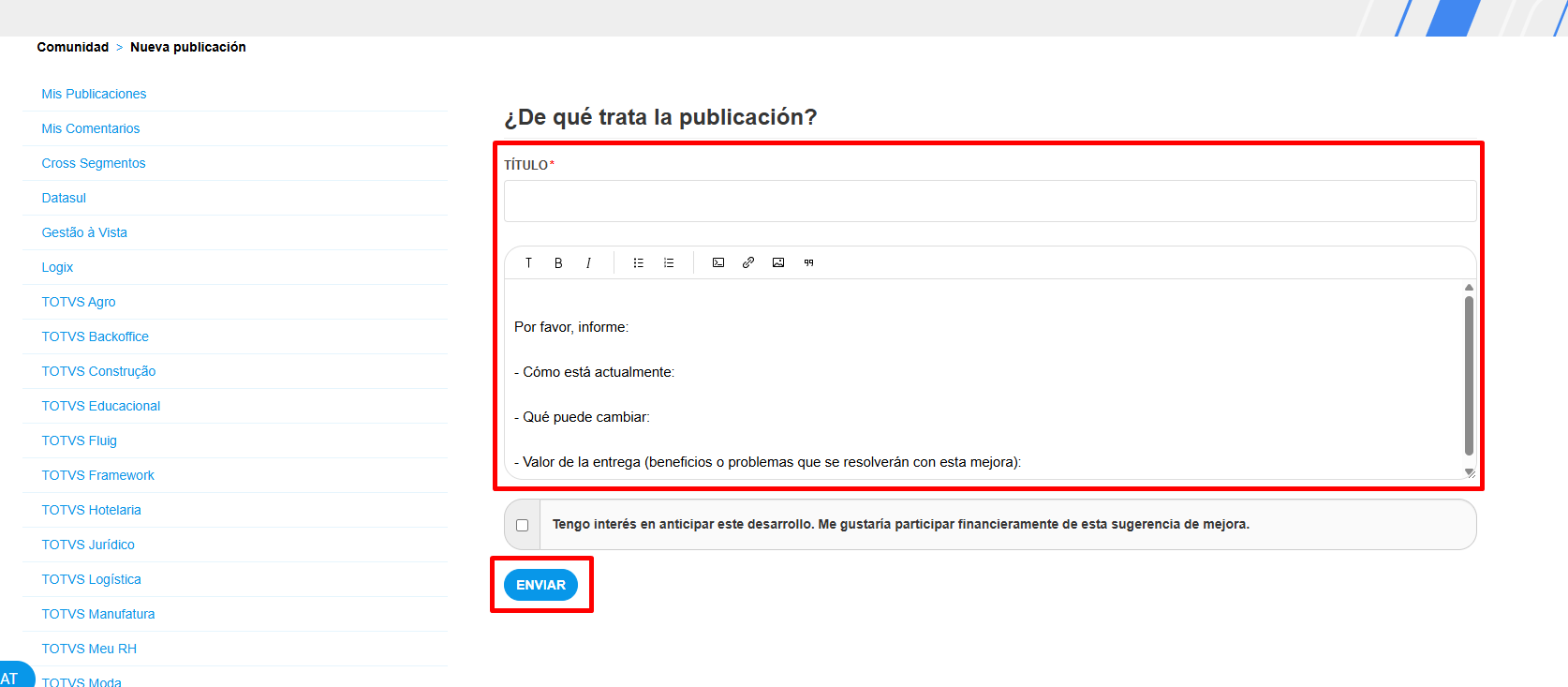The width and height of the screenshot is (1568, 687).
Task: Insert an image into the post
Action: 778,262
